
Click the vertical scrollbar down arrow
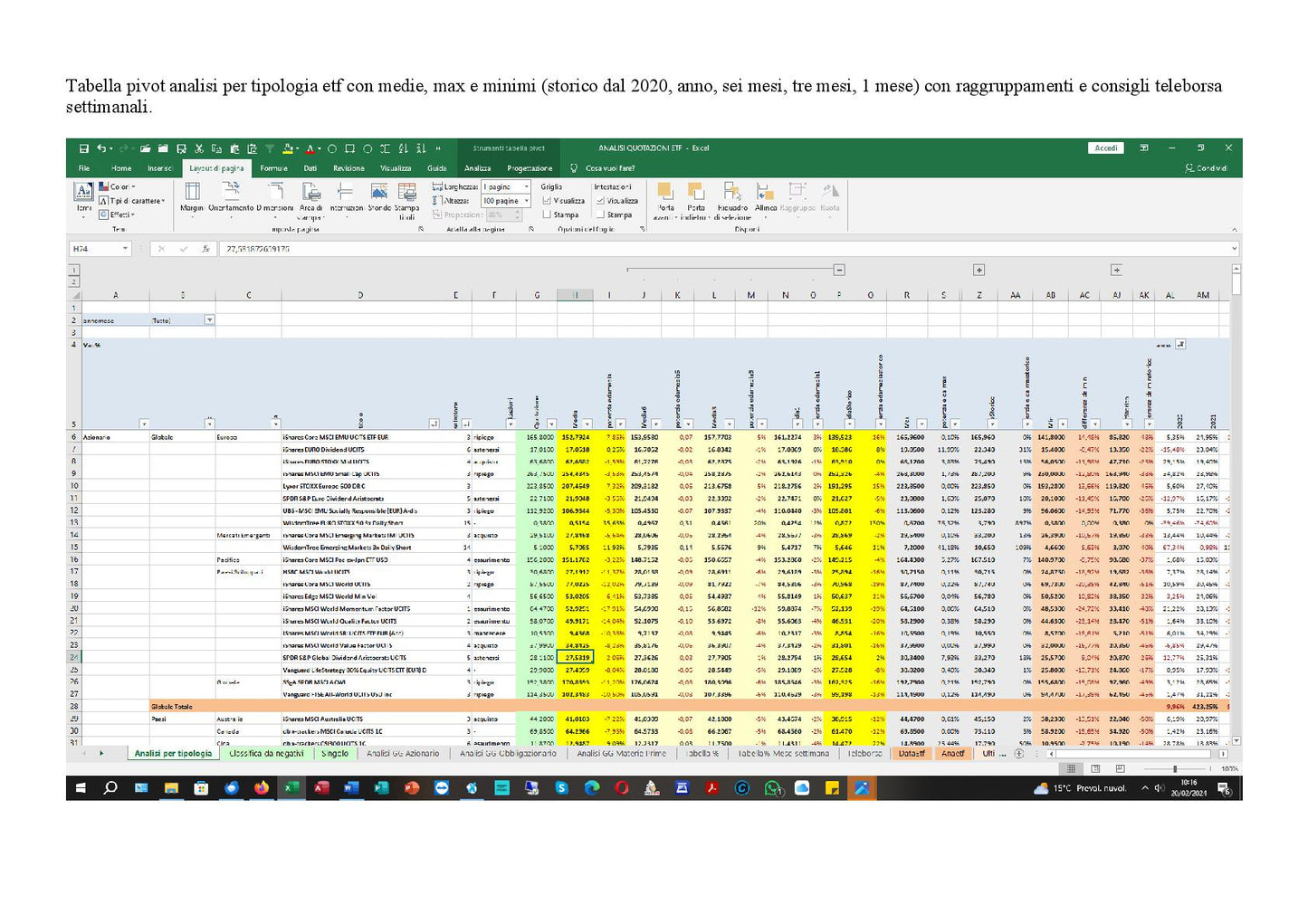tap(1236, 741)
